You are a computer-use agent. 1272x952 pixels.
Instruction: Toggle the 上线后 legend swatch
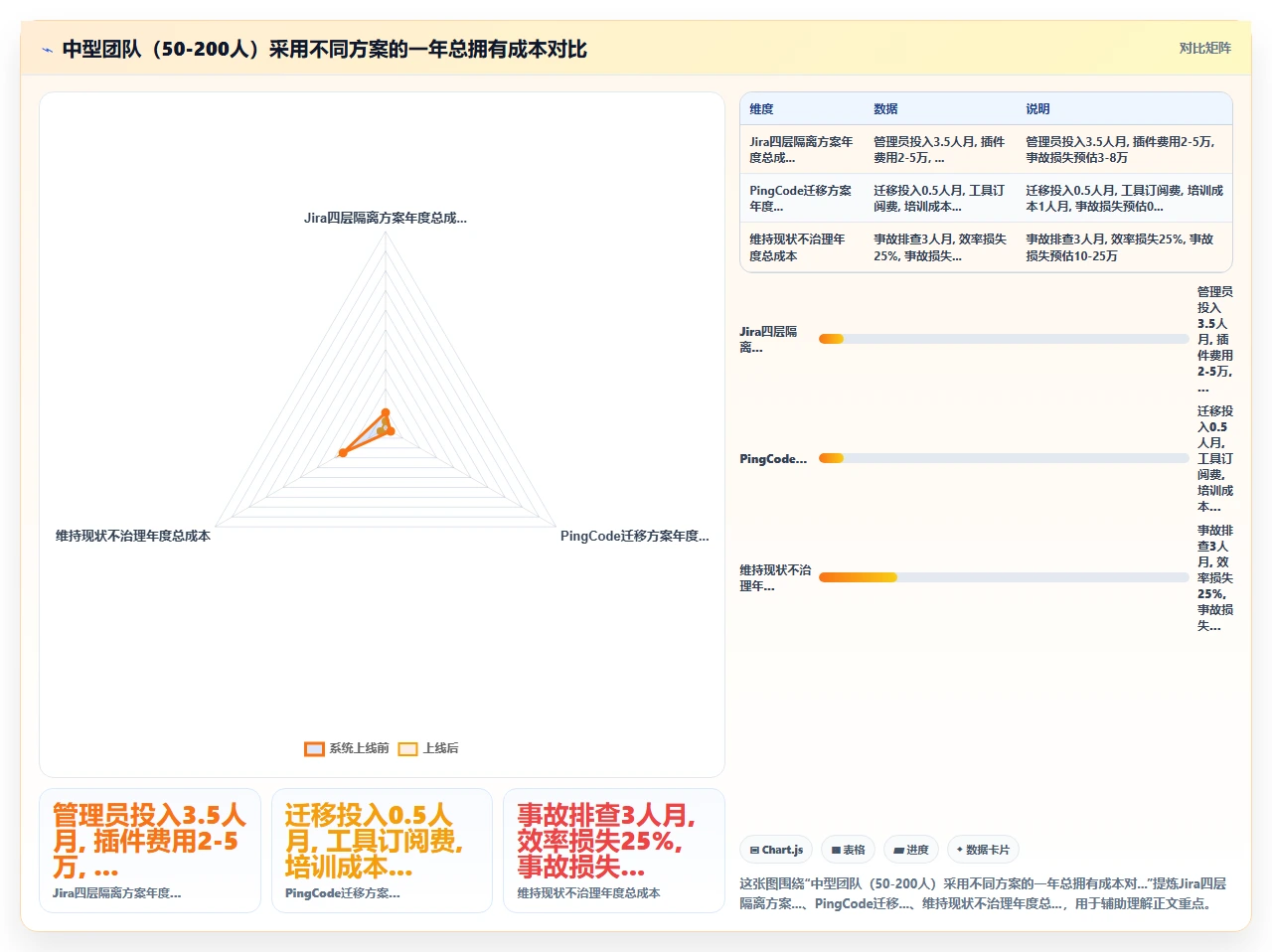click(407, 748)
